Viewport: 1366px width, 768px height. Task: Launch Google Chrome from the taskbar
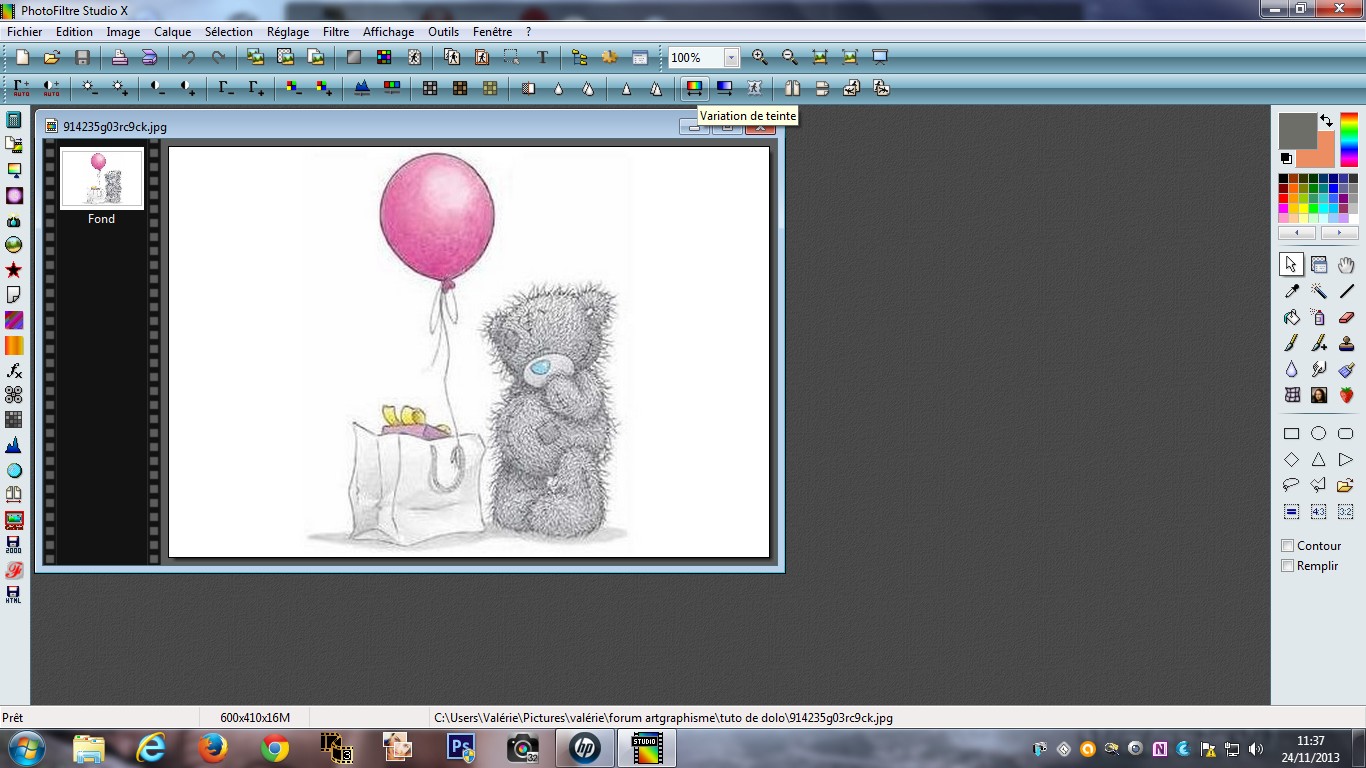point(275,748)
